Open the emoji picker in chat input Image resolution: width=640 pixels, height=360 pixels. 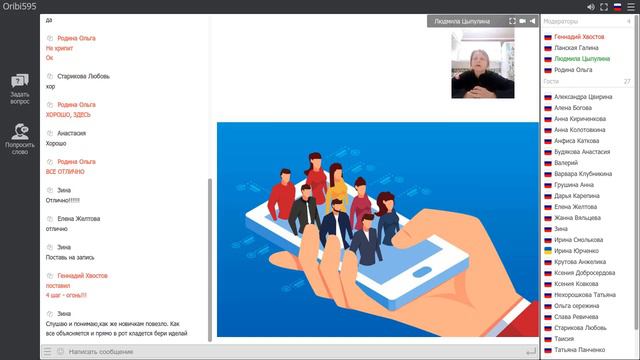pos(60,351)
